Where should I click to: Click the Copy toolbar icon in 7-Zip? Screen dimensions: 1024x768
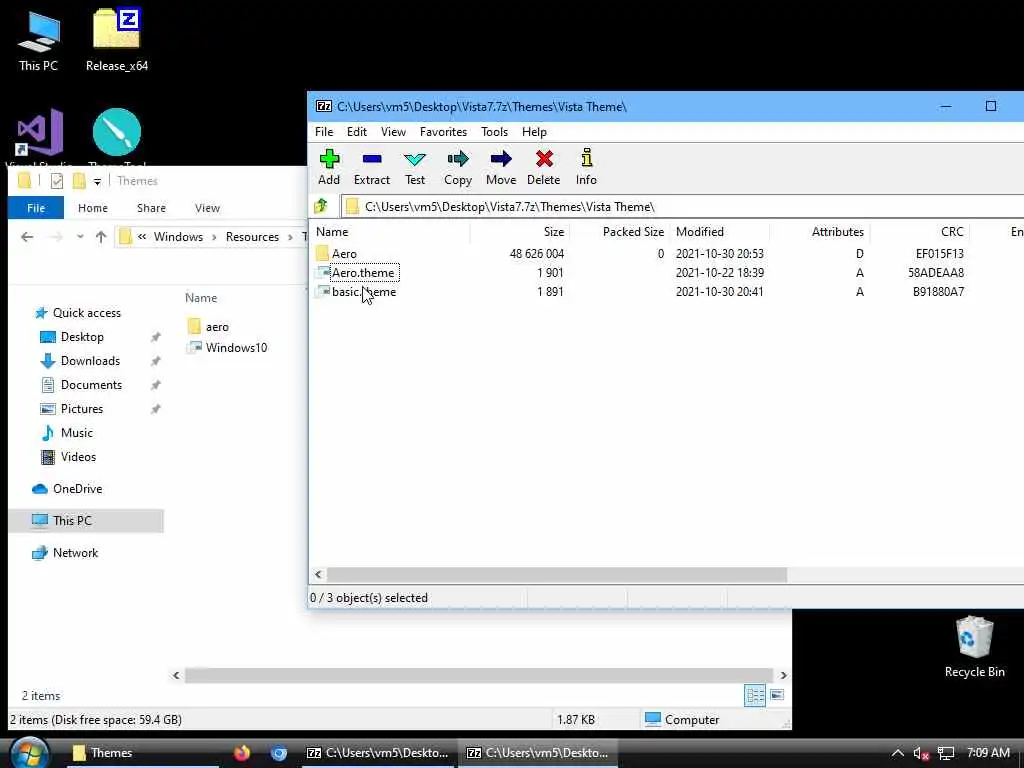[458, 167]
